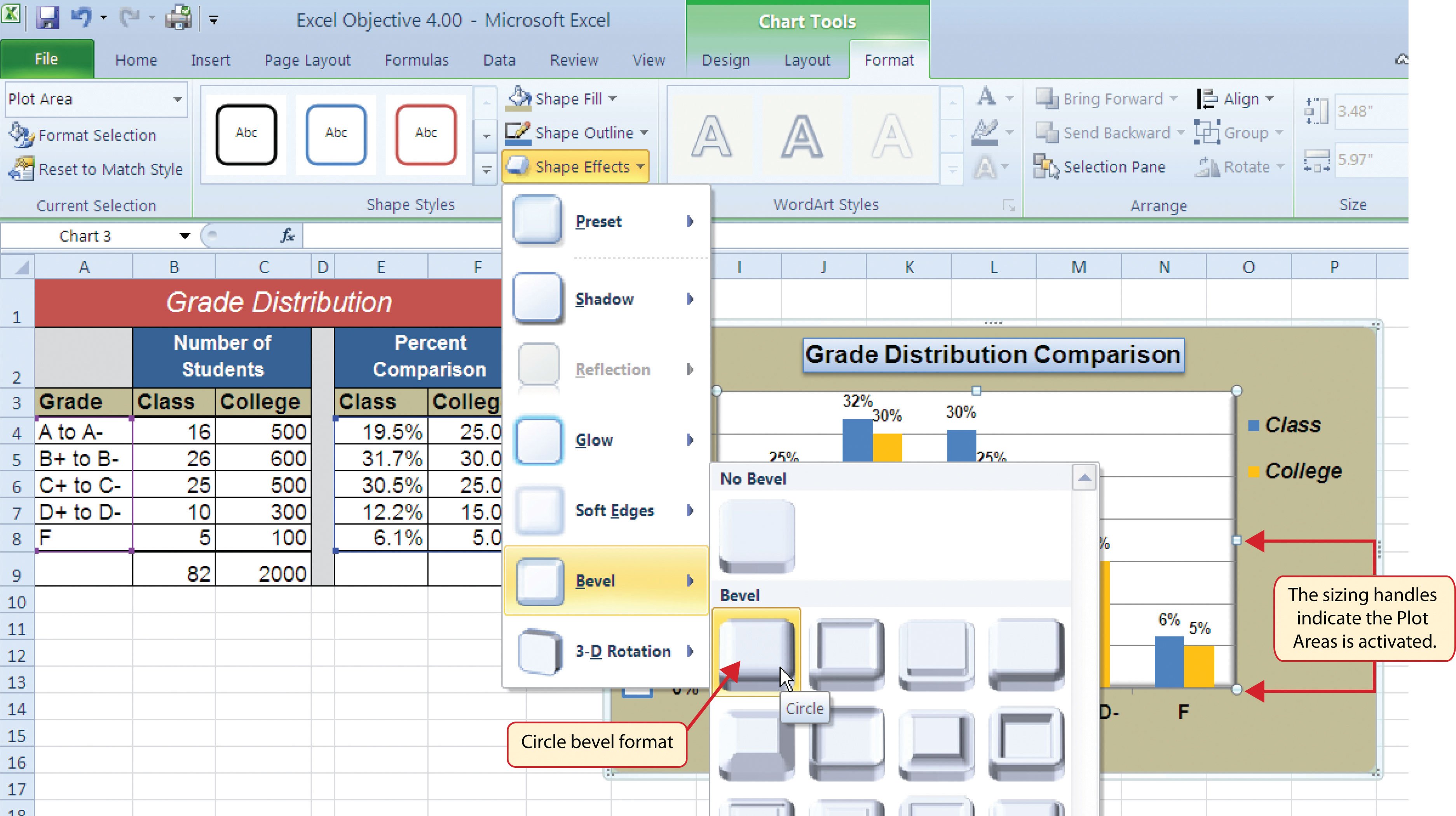The height and width of the screenshot is (816, 1456).
Task: Open the Selection Pane
Action: pyautogui.click(x=1100, y=167)
